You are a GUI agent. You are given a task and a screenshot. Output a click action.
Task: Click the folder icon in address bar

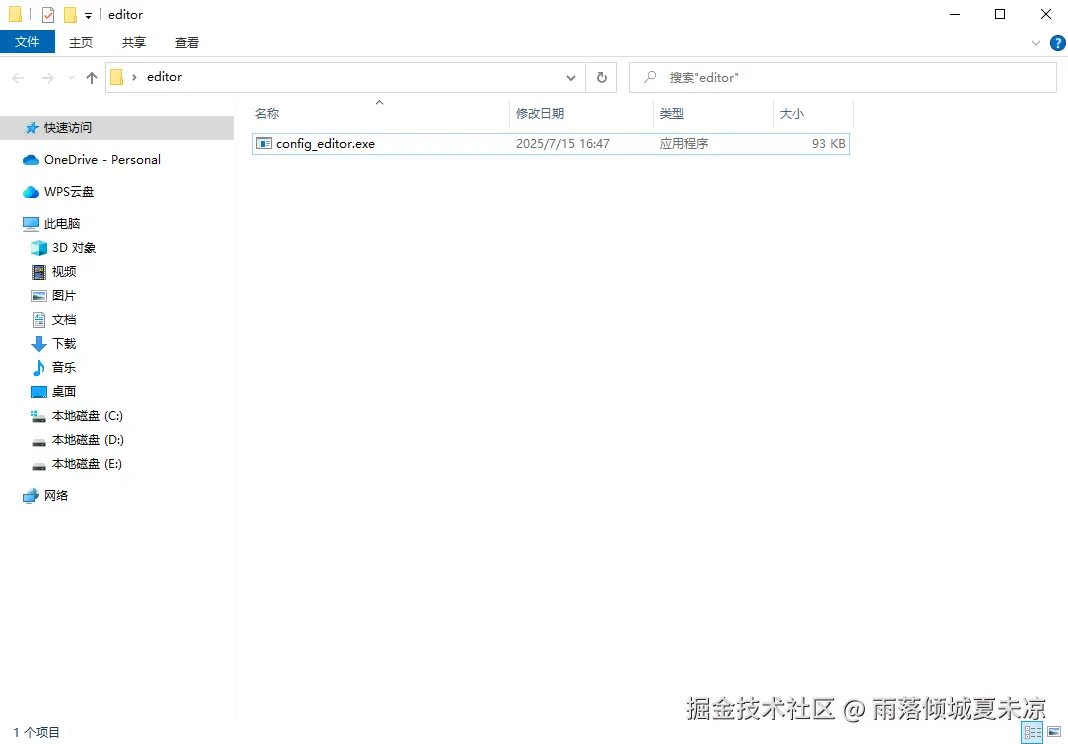pyautogui.click(x=116, y=77)
